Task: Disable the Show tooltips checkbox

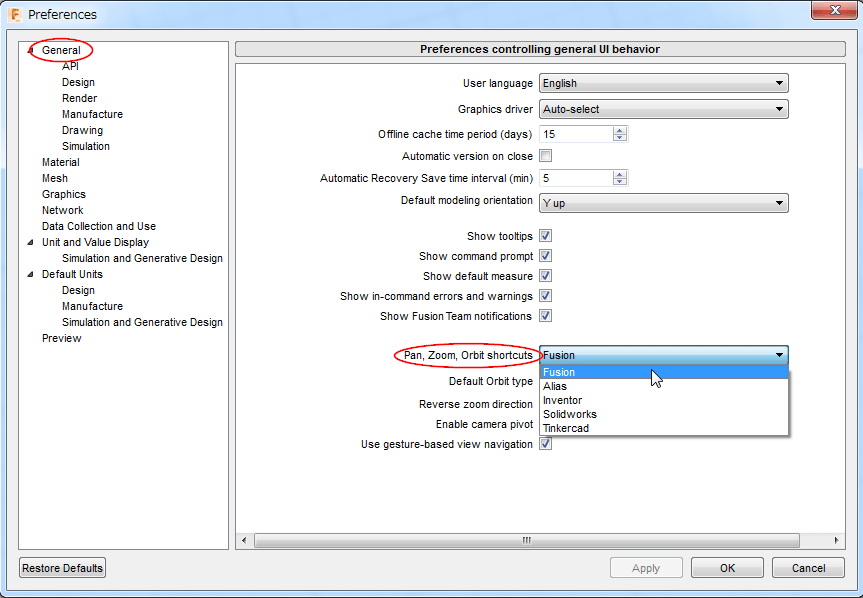Action: point(545,236)
